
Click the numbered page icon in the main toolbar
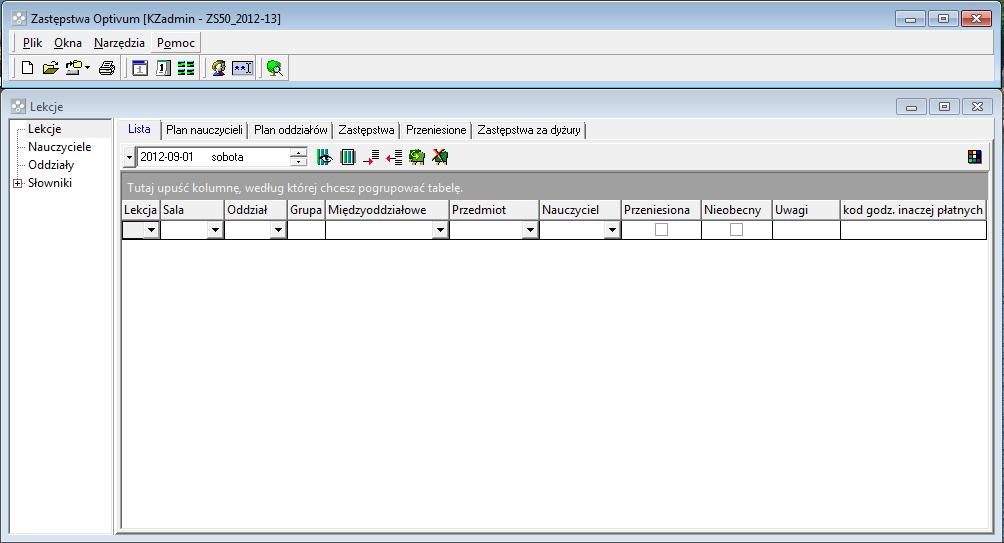coord(163,68)
